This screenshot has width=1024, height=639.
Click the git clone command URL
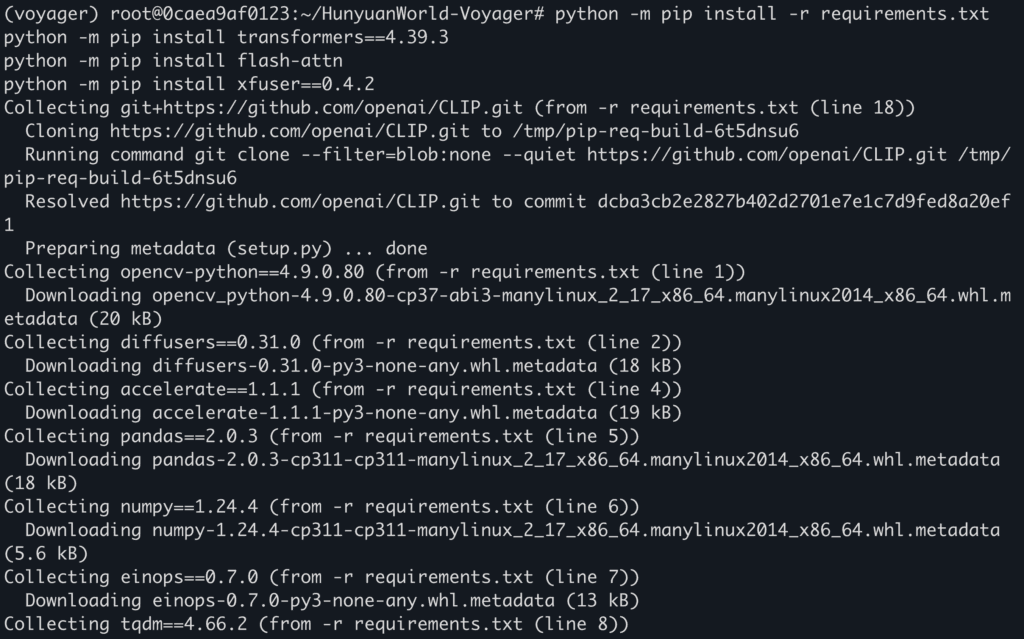pos(767,155)
